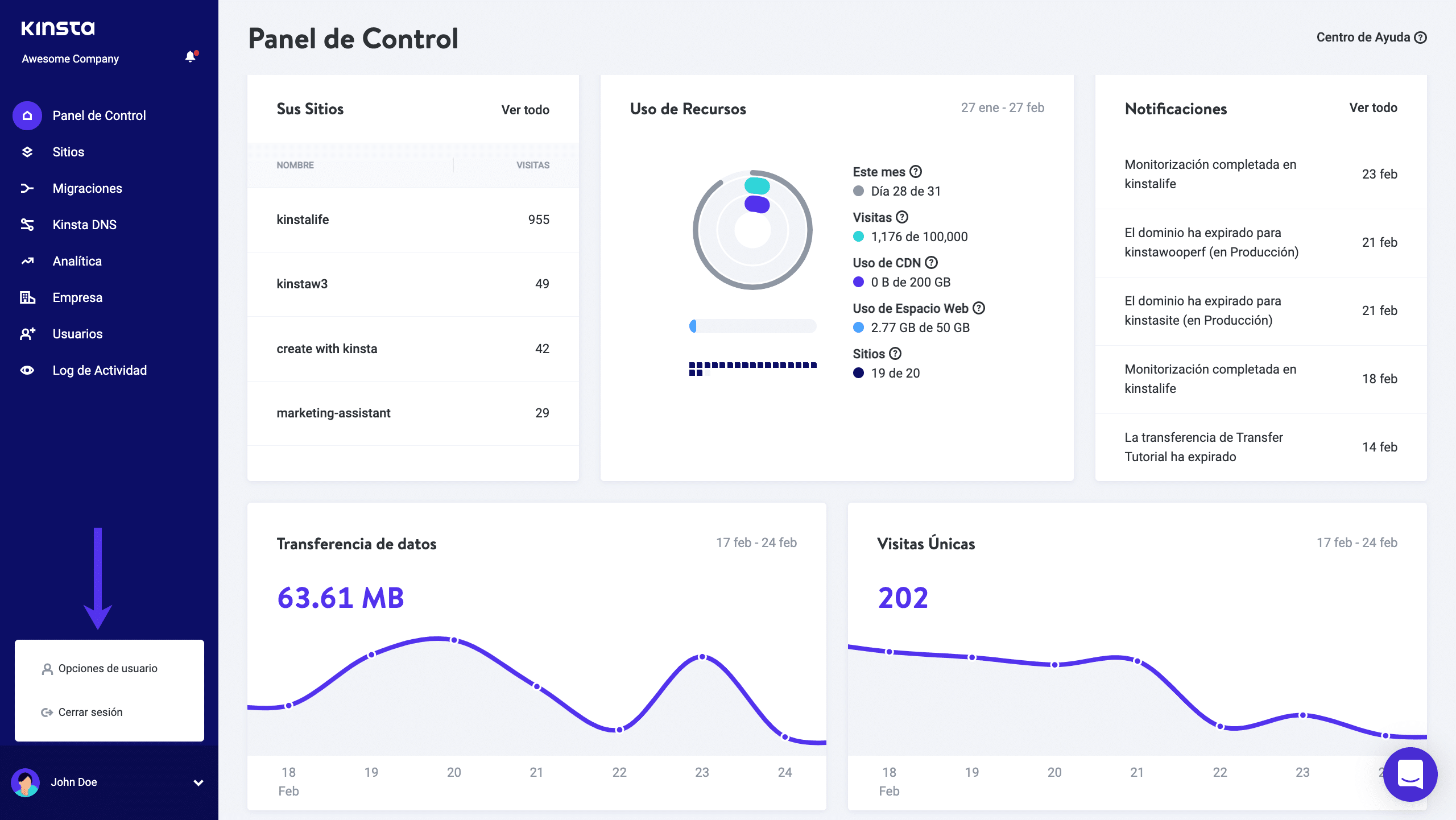Viewport: 1456px width, 820px height.
Task: Click the Log de Actividad eye icon
Action: (x=27, y=370)
